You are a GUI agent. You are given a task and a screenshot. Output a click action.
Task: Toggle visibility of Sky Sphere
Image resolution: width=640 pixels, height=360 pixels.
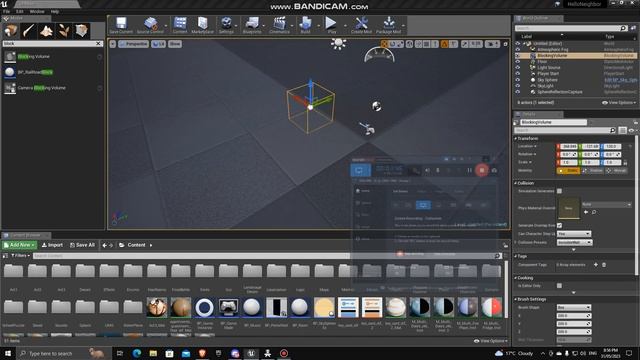coord(518,80)
